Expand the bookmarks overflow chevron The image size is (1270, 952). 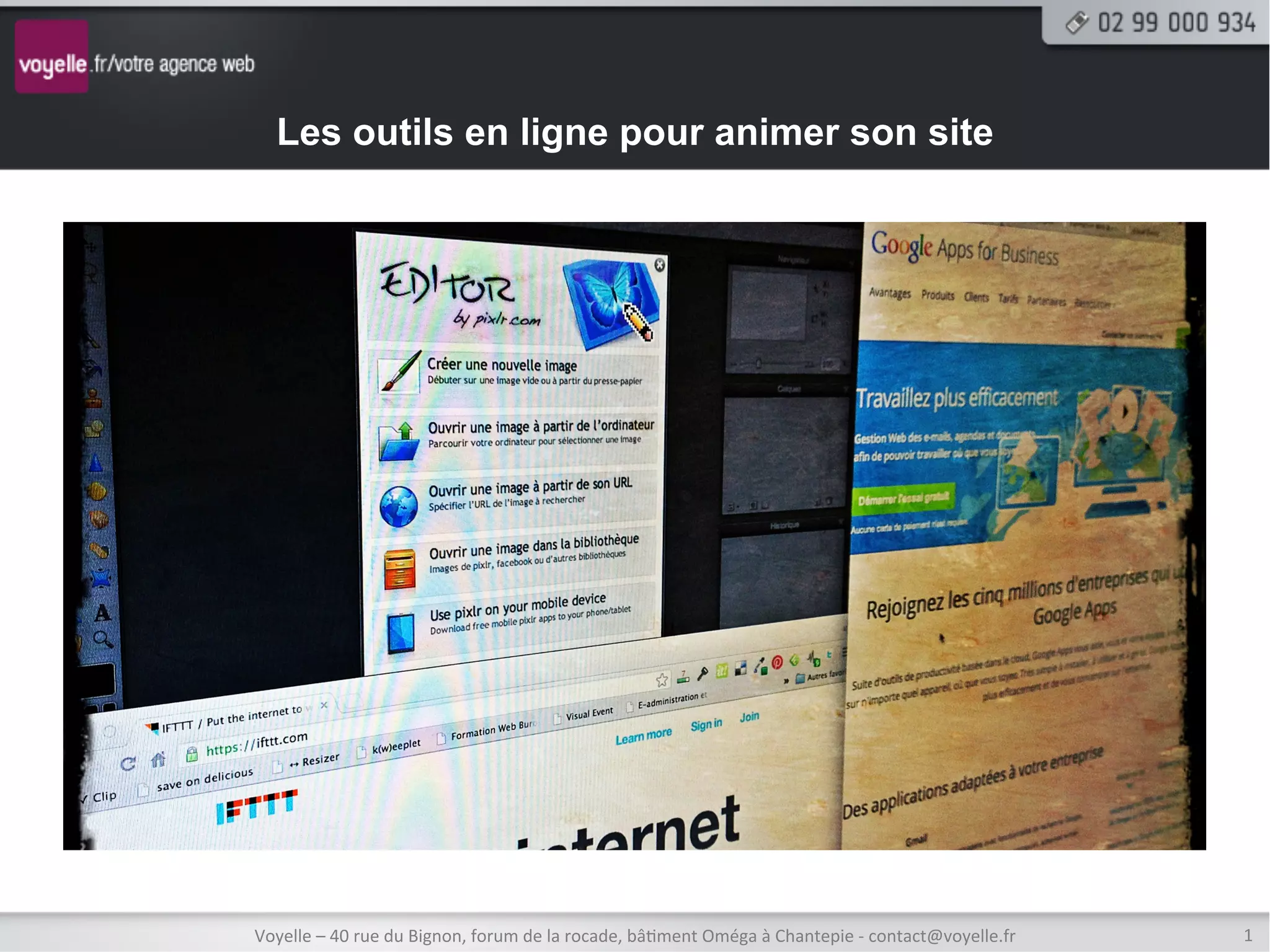pyautogui.click(x=786, y=681)
